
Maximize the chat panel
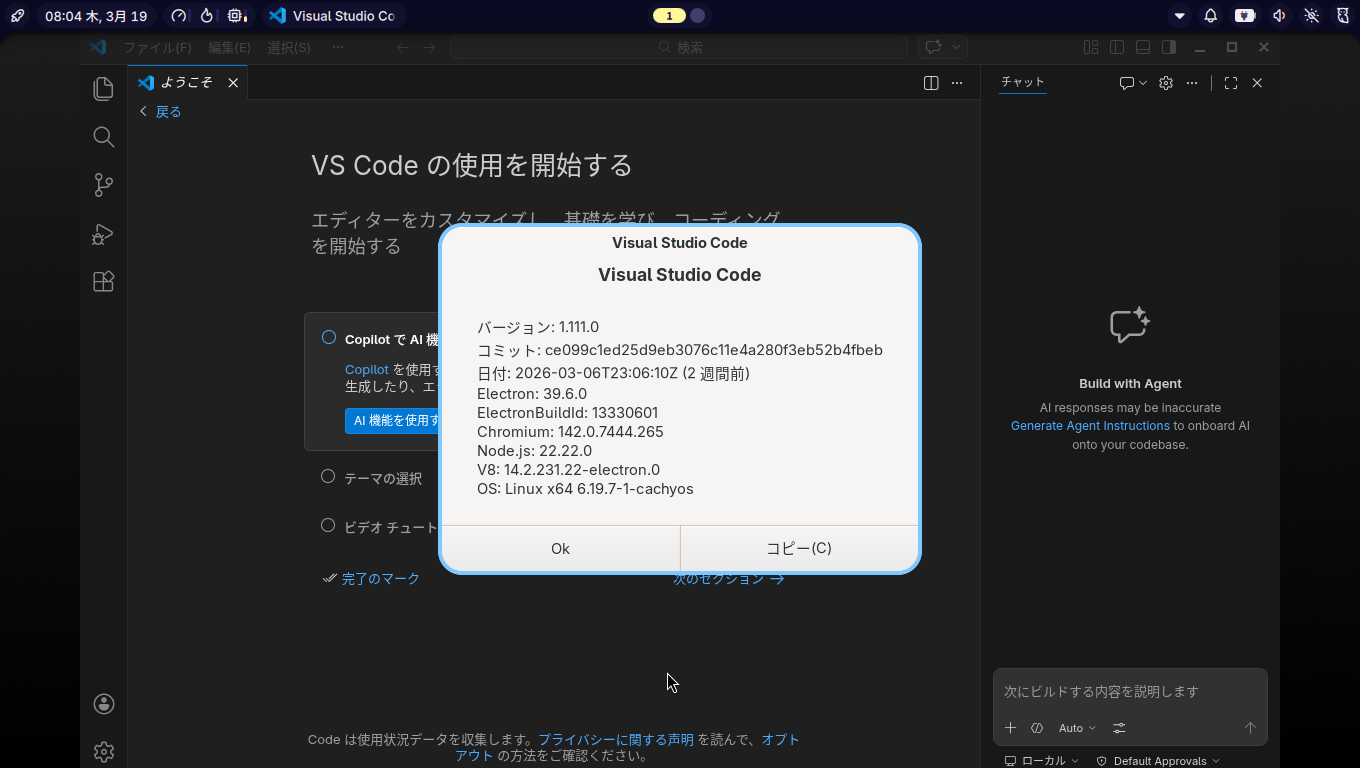pos(1231,83)
